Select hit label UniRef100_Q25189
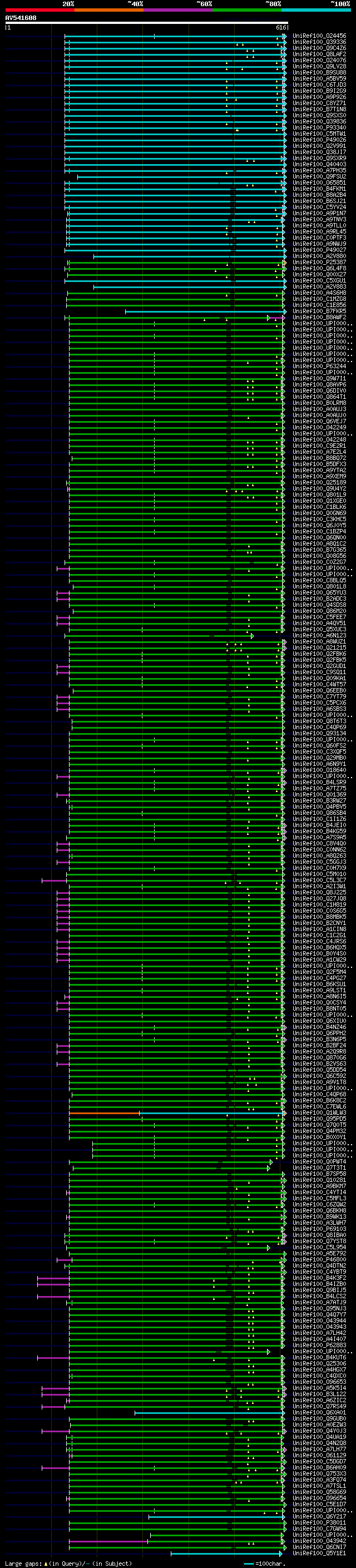This screenshot has height=1568, width=356. (319, 483)
